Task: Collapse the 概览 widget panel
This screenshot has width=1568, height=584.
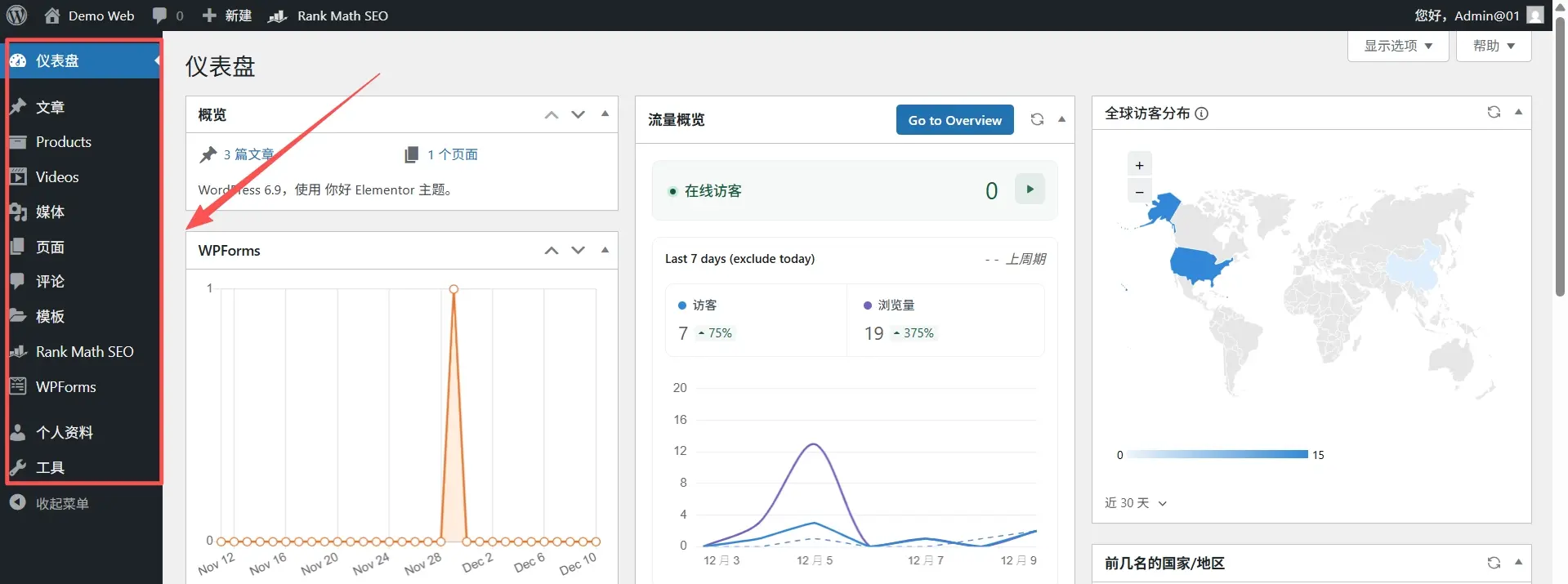Action: pyautogui.click(x=605, y=114)
